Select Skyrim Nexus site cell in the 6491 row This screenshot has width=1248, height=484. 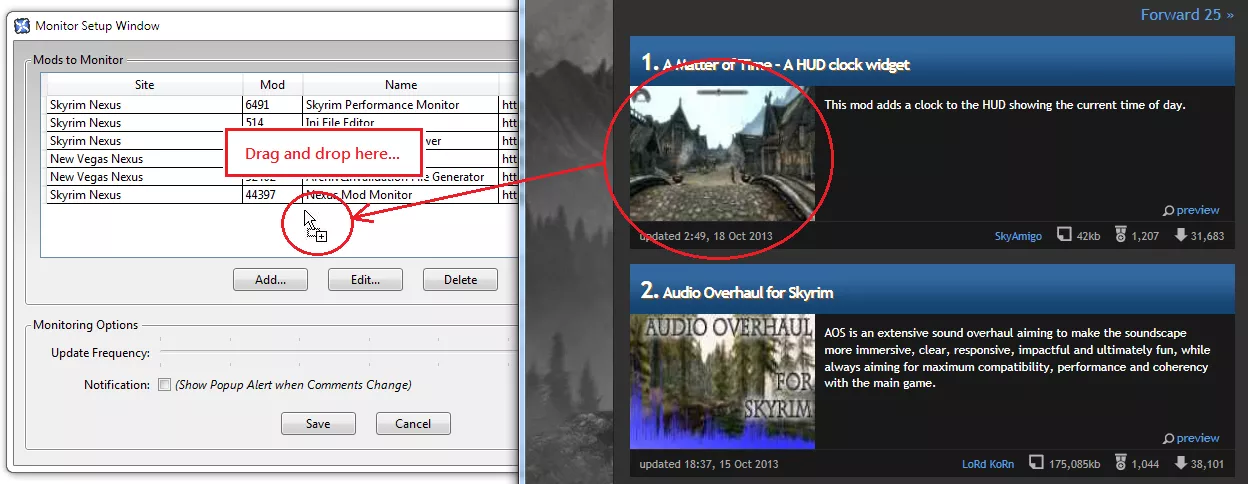coord(145,105)
